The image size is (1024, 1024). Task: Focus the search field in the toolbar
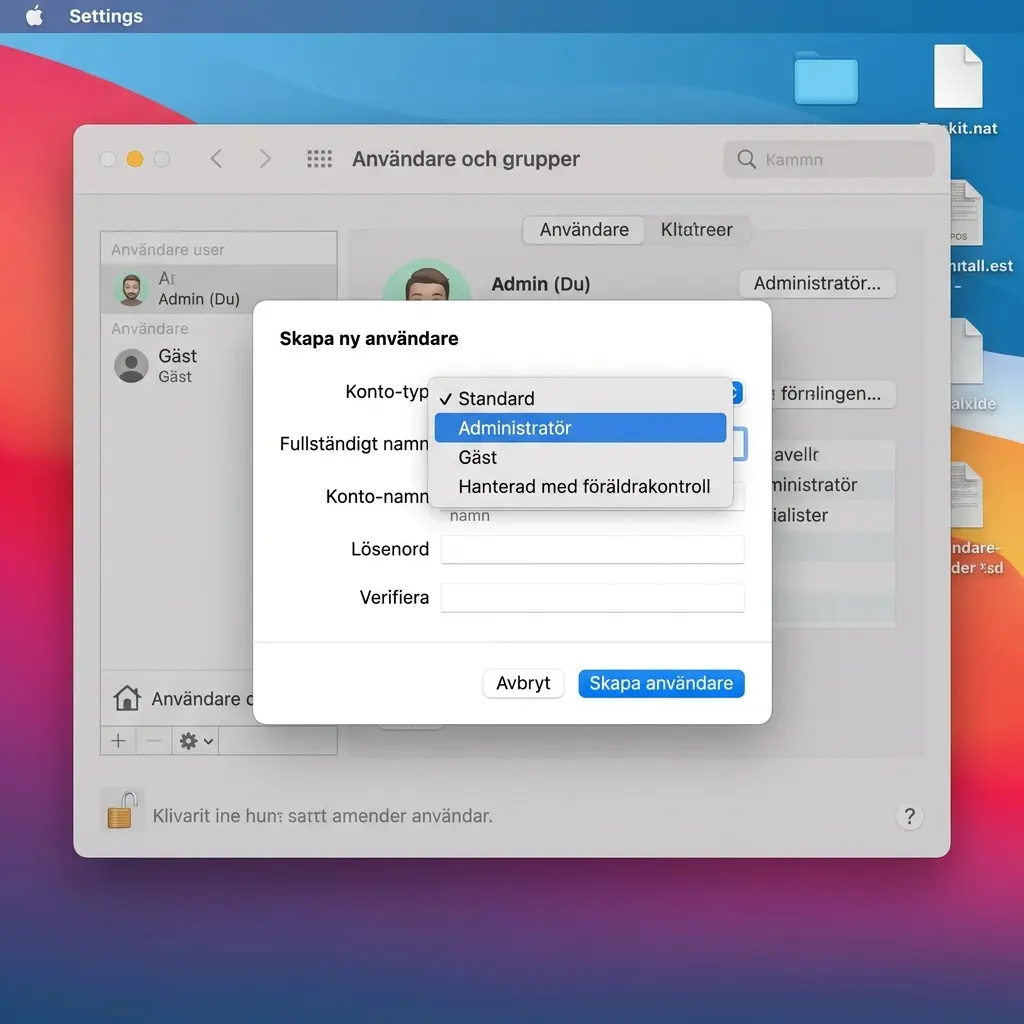tap(829, 159)
